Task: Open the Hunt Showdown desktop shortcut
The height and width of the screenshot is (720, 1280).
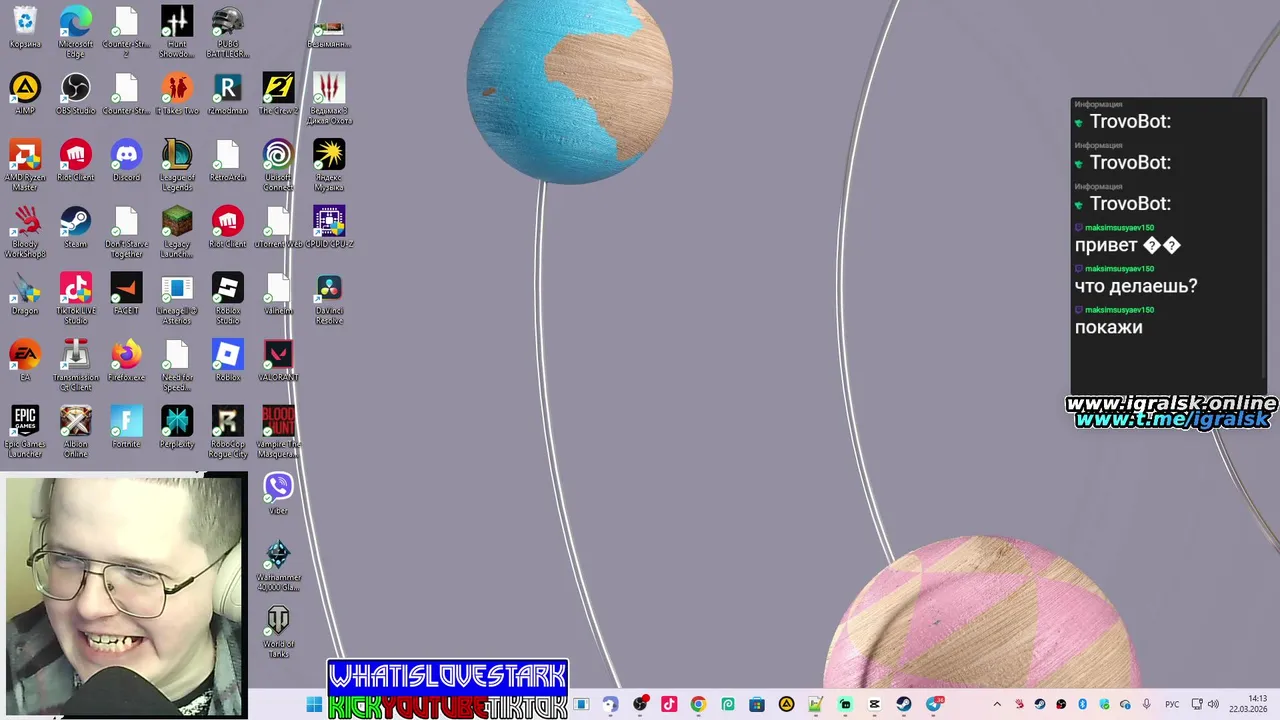Action: [177, 32]
